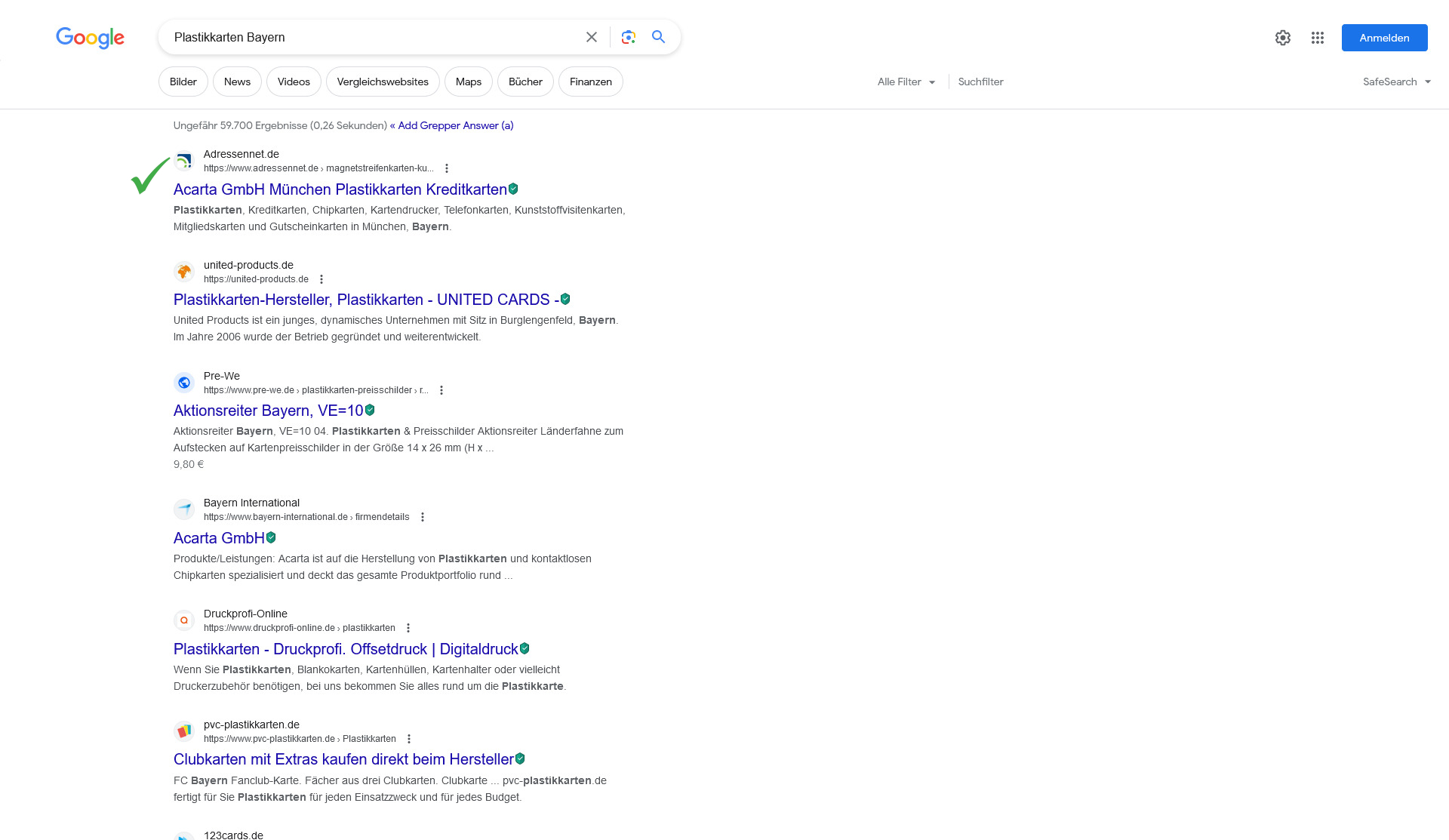Switch to the News tab
The width and height of the screenshot is (1449, 840).
pos(237,82)
